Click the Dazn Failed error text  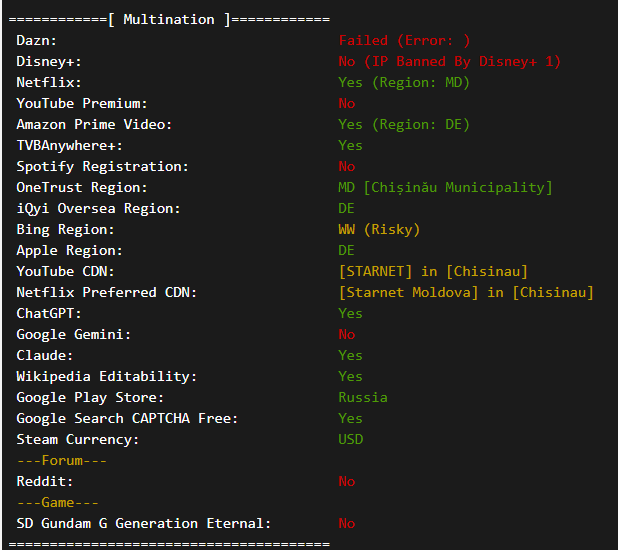(x=404, y=40)
